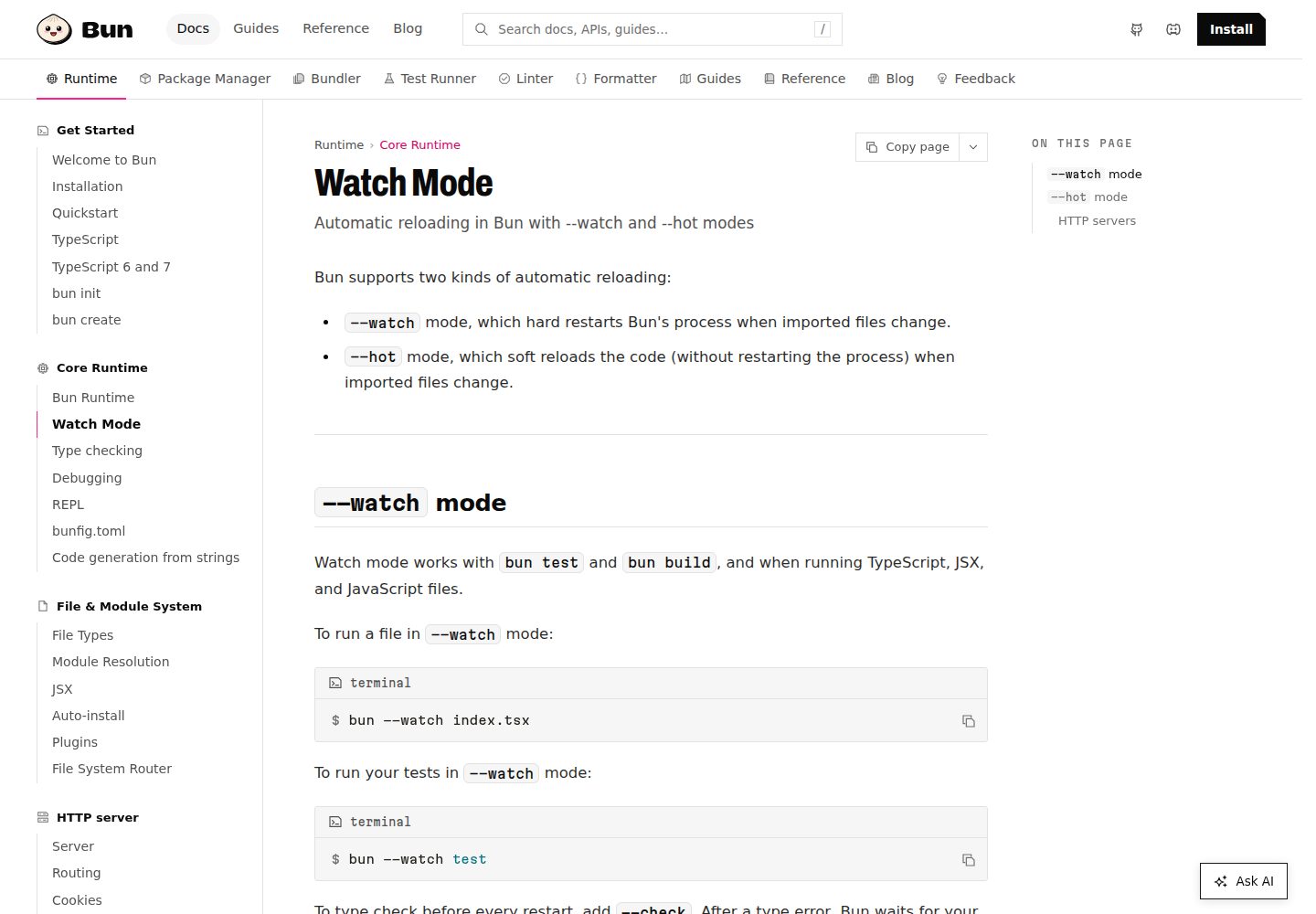Viewport: 1316px width, 914px height.
Task: Open Server sidebar page
Action: [73, 846]
